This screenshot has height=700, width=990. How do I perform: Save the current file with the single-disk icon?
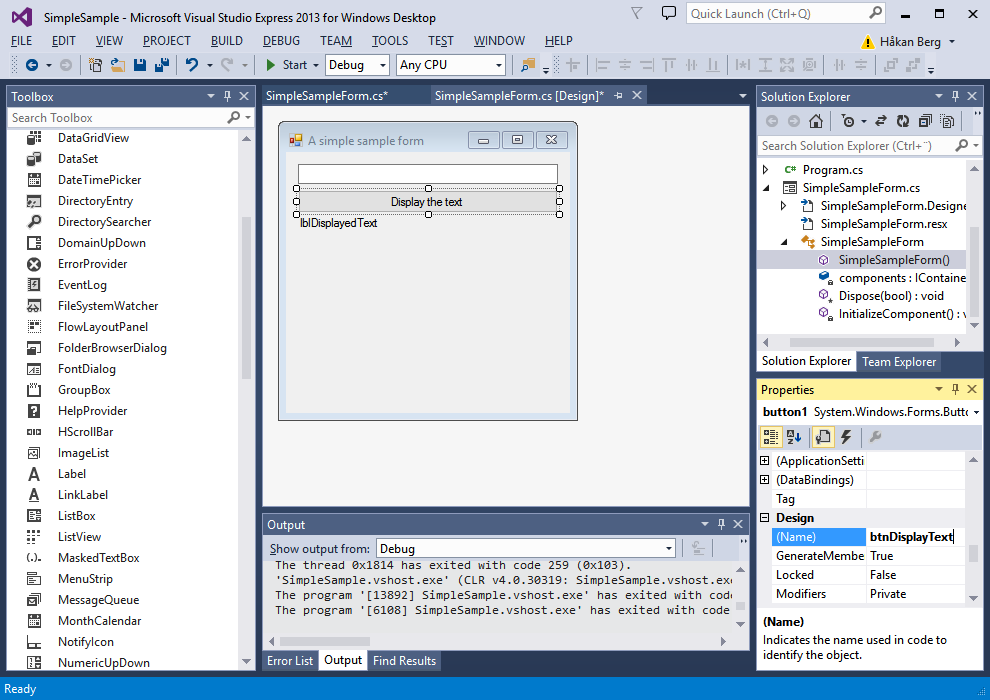point(140,65)
